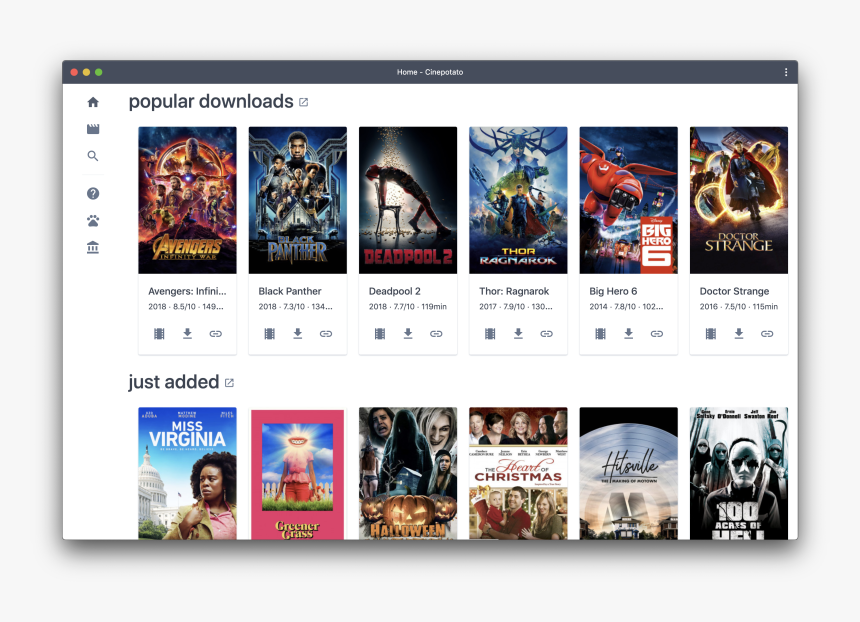
Task: Click link icon for Black Panther
Action: coord(326,333)
